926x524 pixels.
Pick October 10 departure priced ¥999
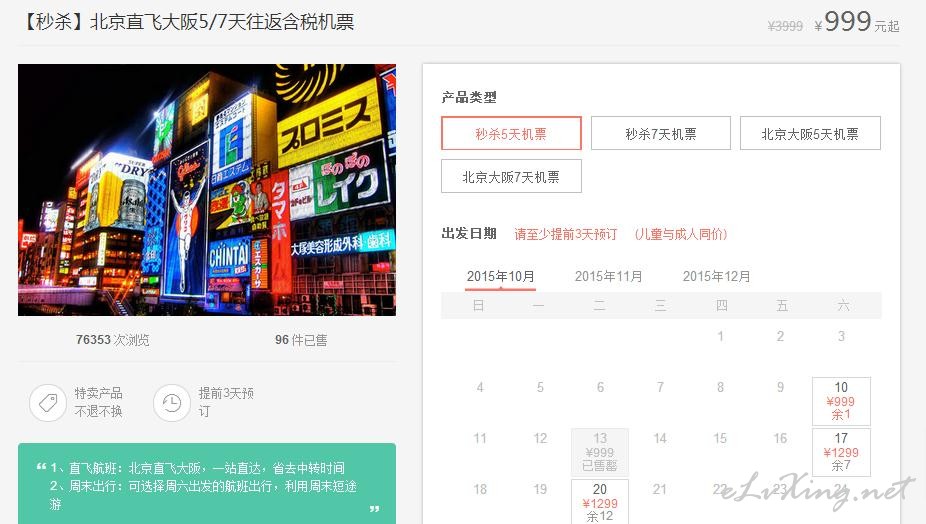coord(841,401)
